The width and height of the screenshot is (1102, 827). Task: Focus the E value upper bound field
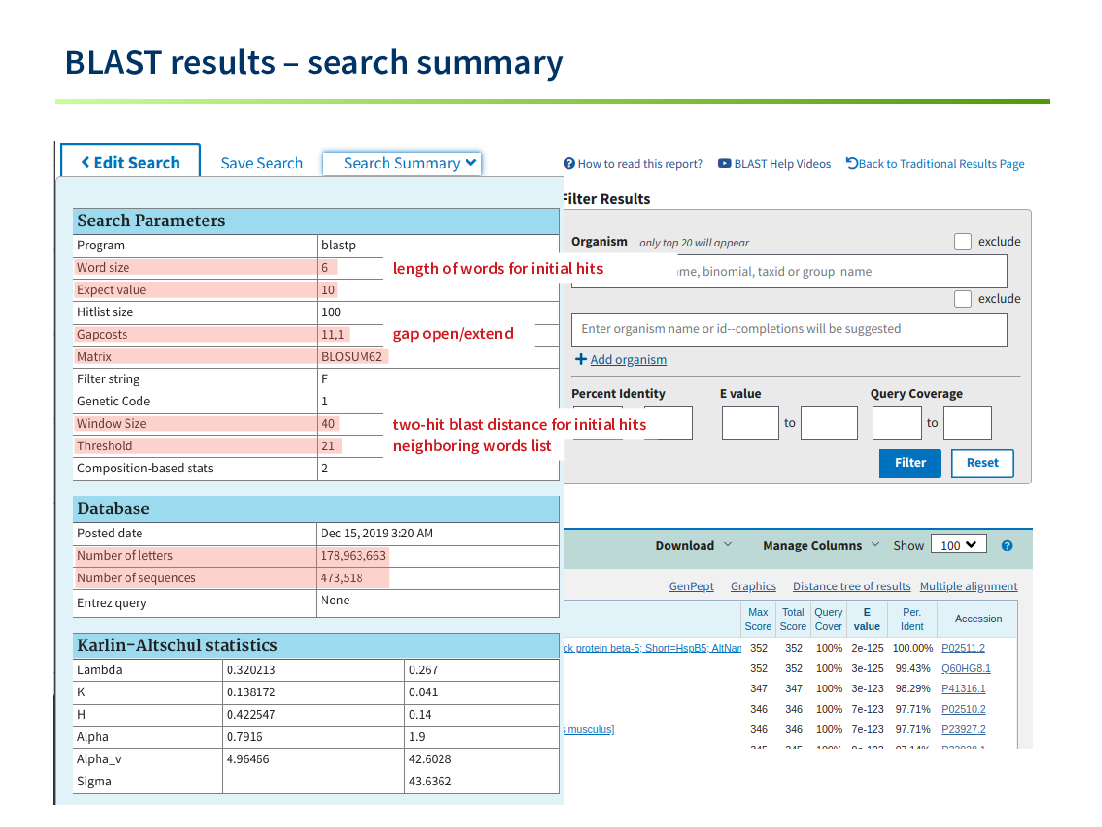point(829,423)
